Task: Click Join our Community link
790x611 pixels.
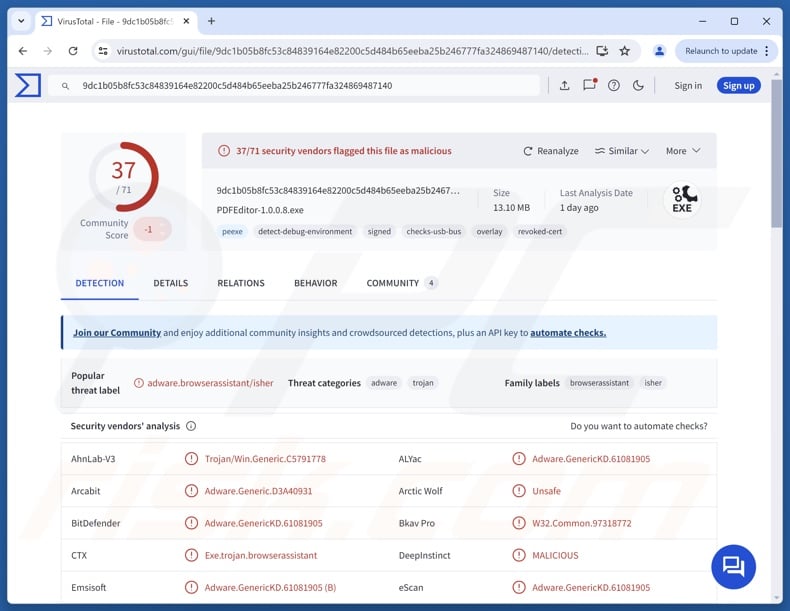Action: point(117,333)
